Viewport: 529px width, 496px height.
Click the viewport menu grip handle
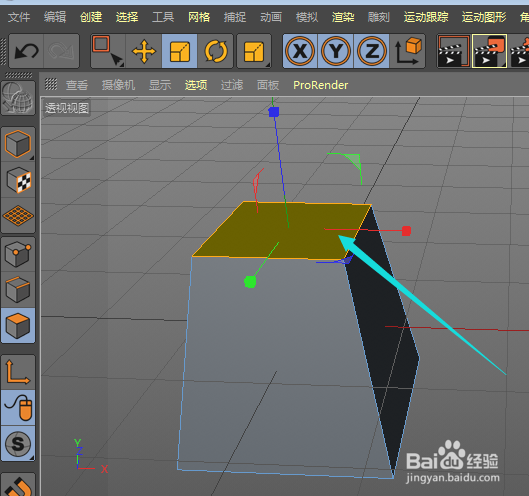(51, 84)
